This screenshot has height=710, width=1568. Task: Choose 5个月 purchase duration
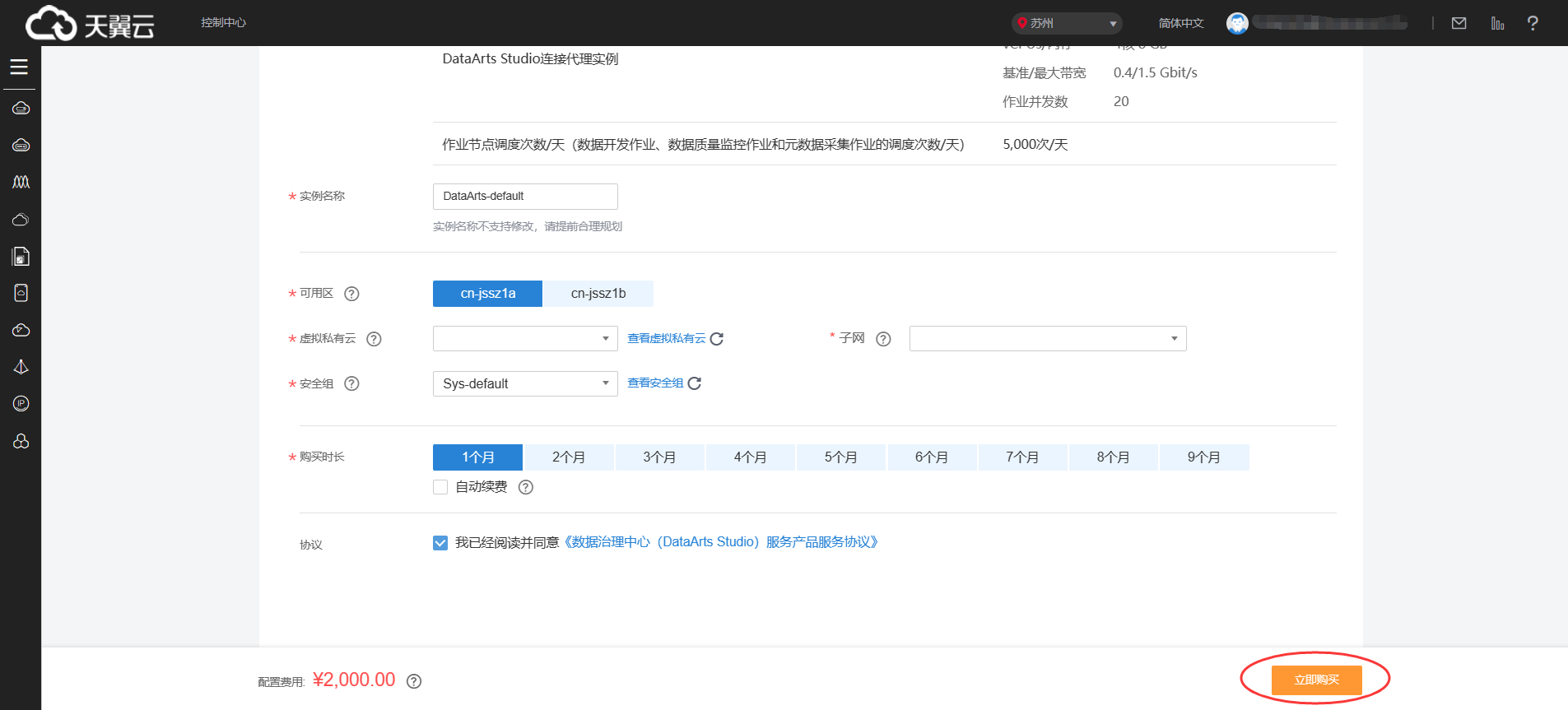pos(841,457)
